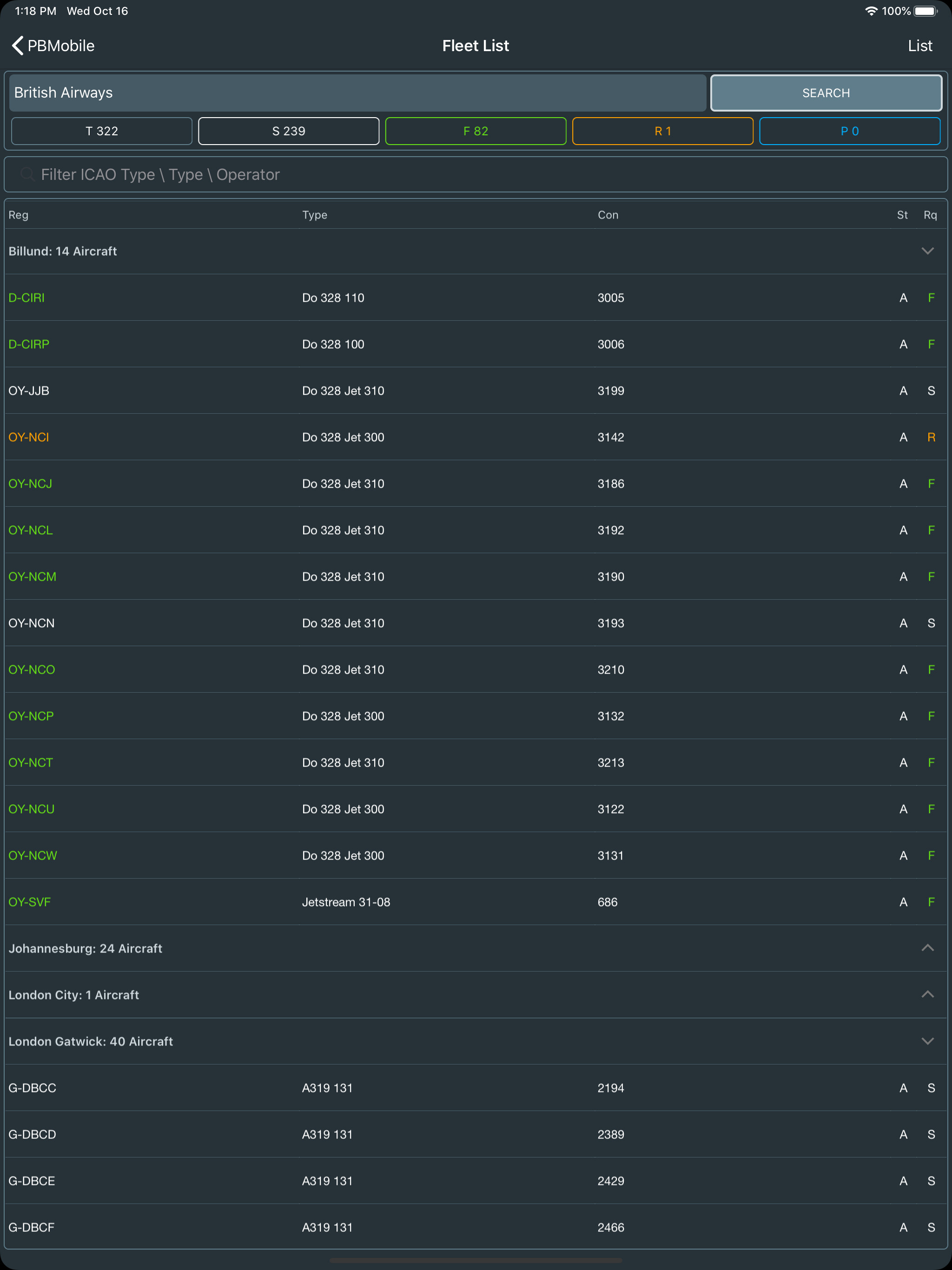Expand the Johannesburg group chevron
Viewport: 952px width, 1270px height.
click(927, 948)
